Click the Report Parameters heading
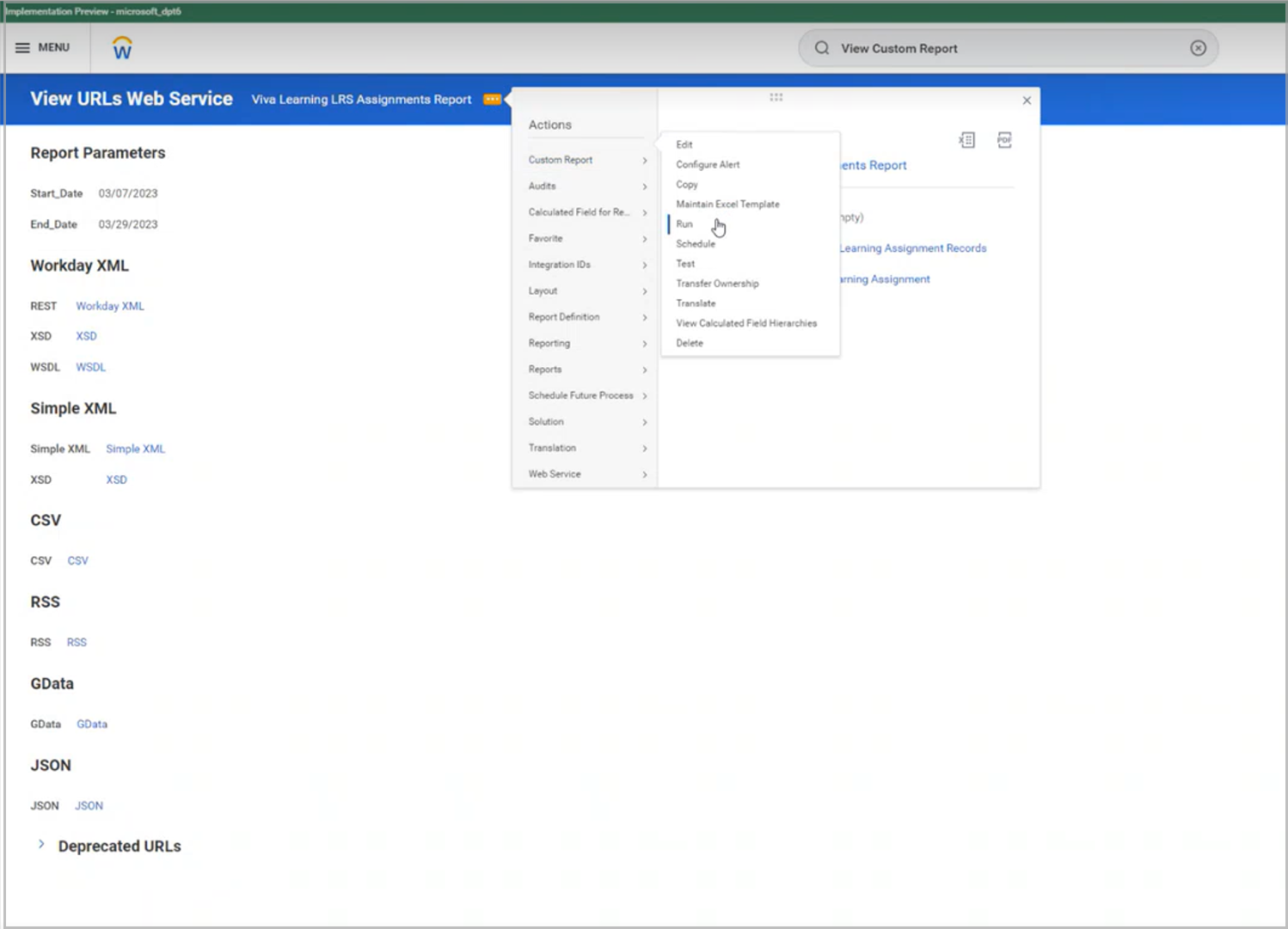The height and width of the screenshot is (929, 1288). pos(98,153)
